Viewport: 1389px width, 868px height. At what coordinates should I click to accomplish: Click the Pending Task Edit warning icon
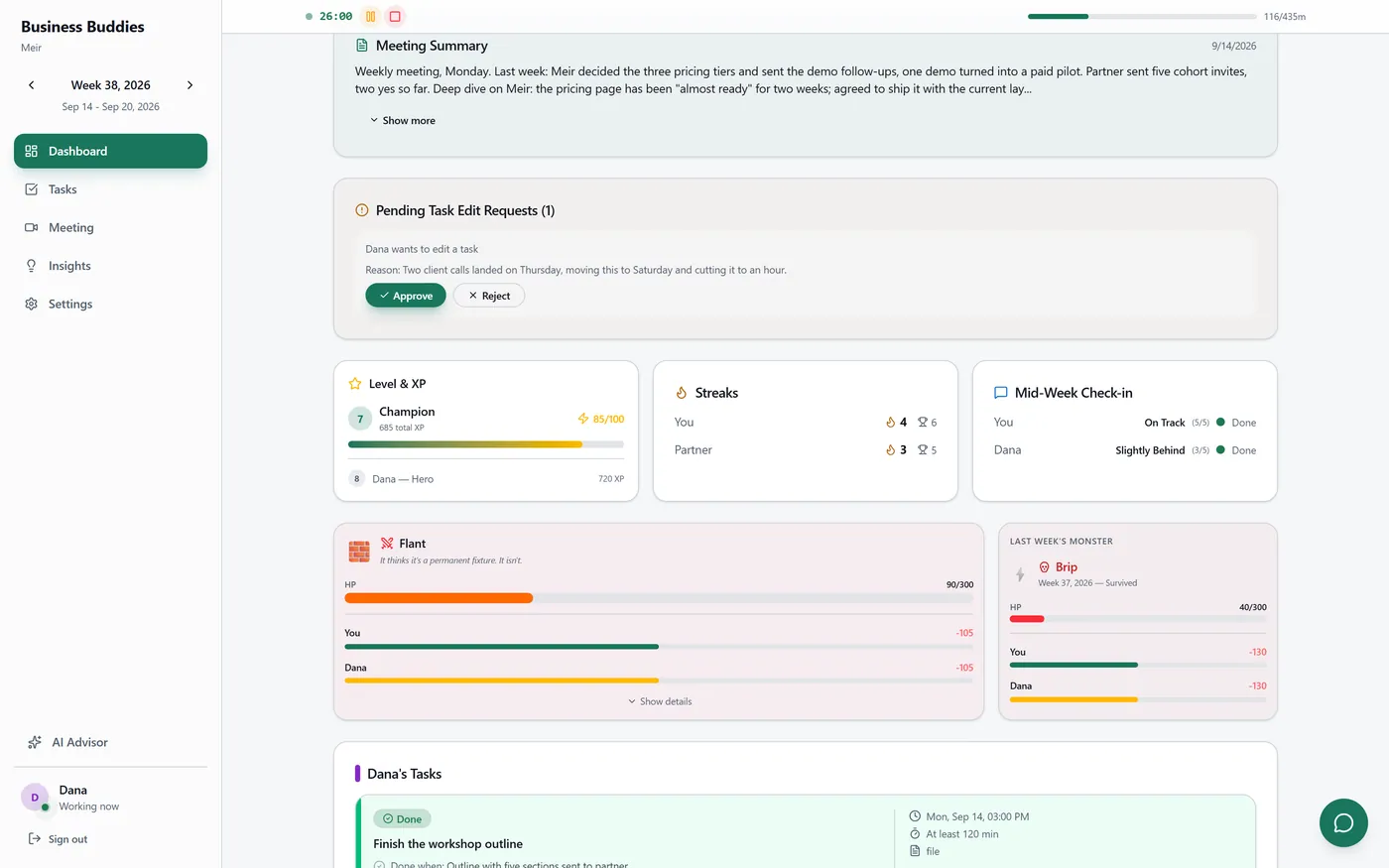tap(362, 210)
